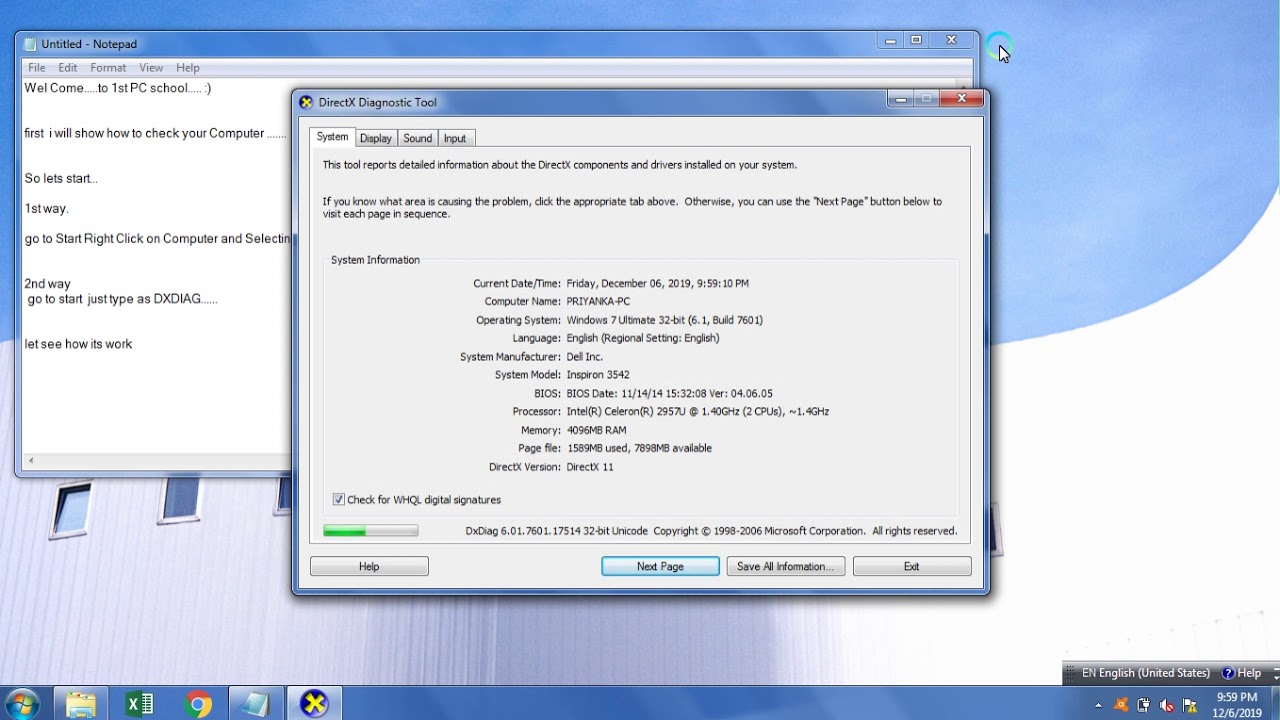Image resolution: width=1280 pixels, height=720 pixels.
Task: Open Windows Explorer from the taskbar
Action: coord(82,704)
